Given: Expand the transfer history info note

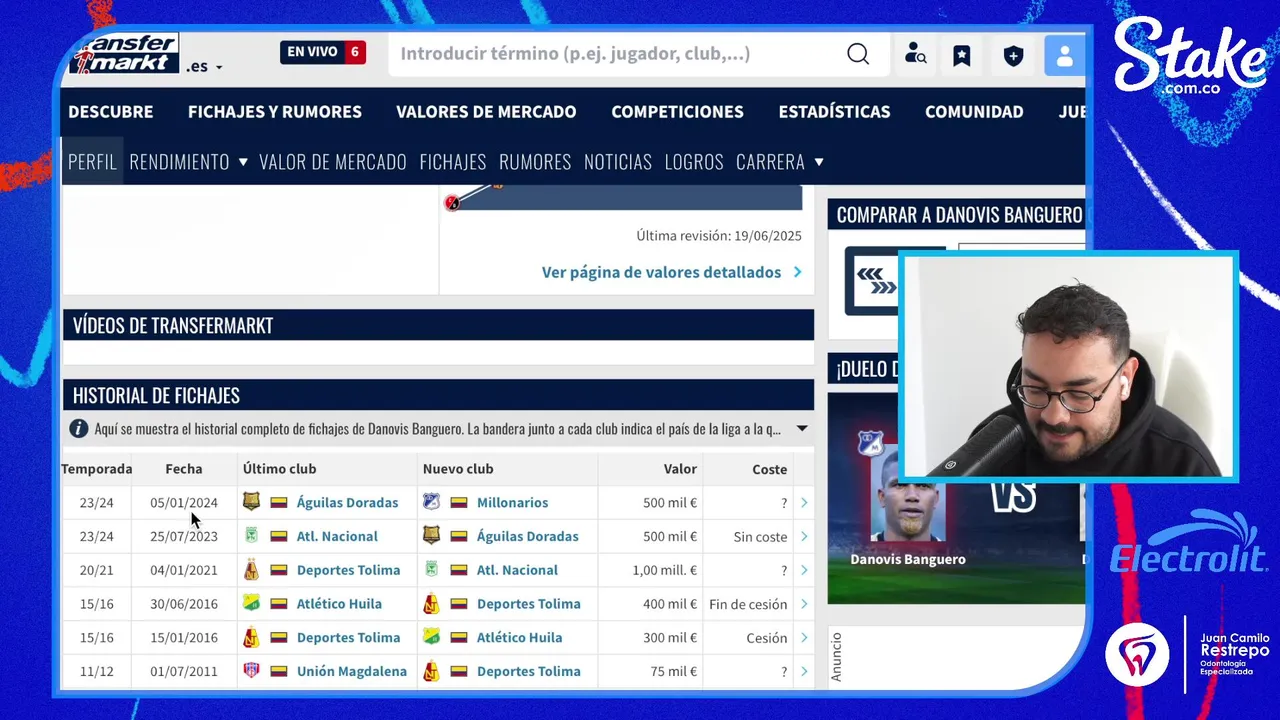Looking at the screenshot, I should click(x=802, y=429).
